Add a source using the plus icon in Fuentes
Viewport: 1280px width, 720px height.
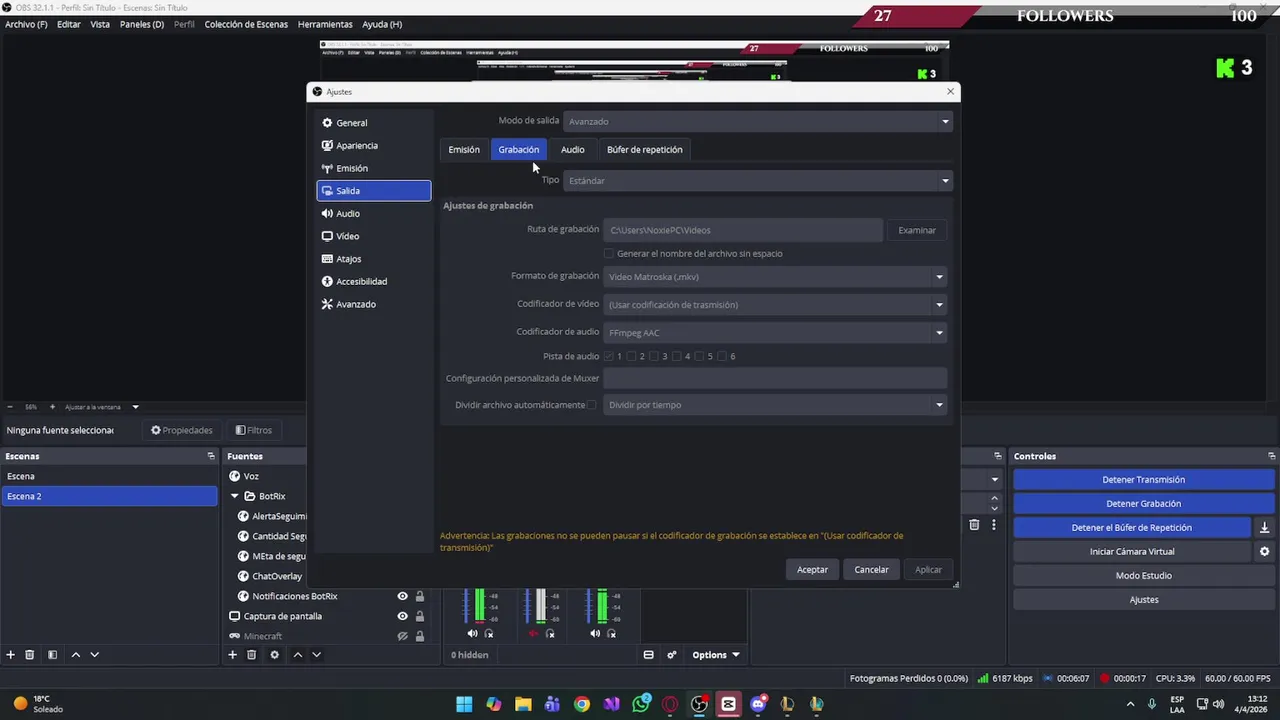point(232,655)
